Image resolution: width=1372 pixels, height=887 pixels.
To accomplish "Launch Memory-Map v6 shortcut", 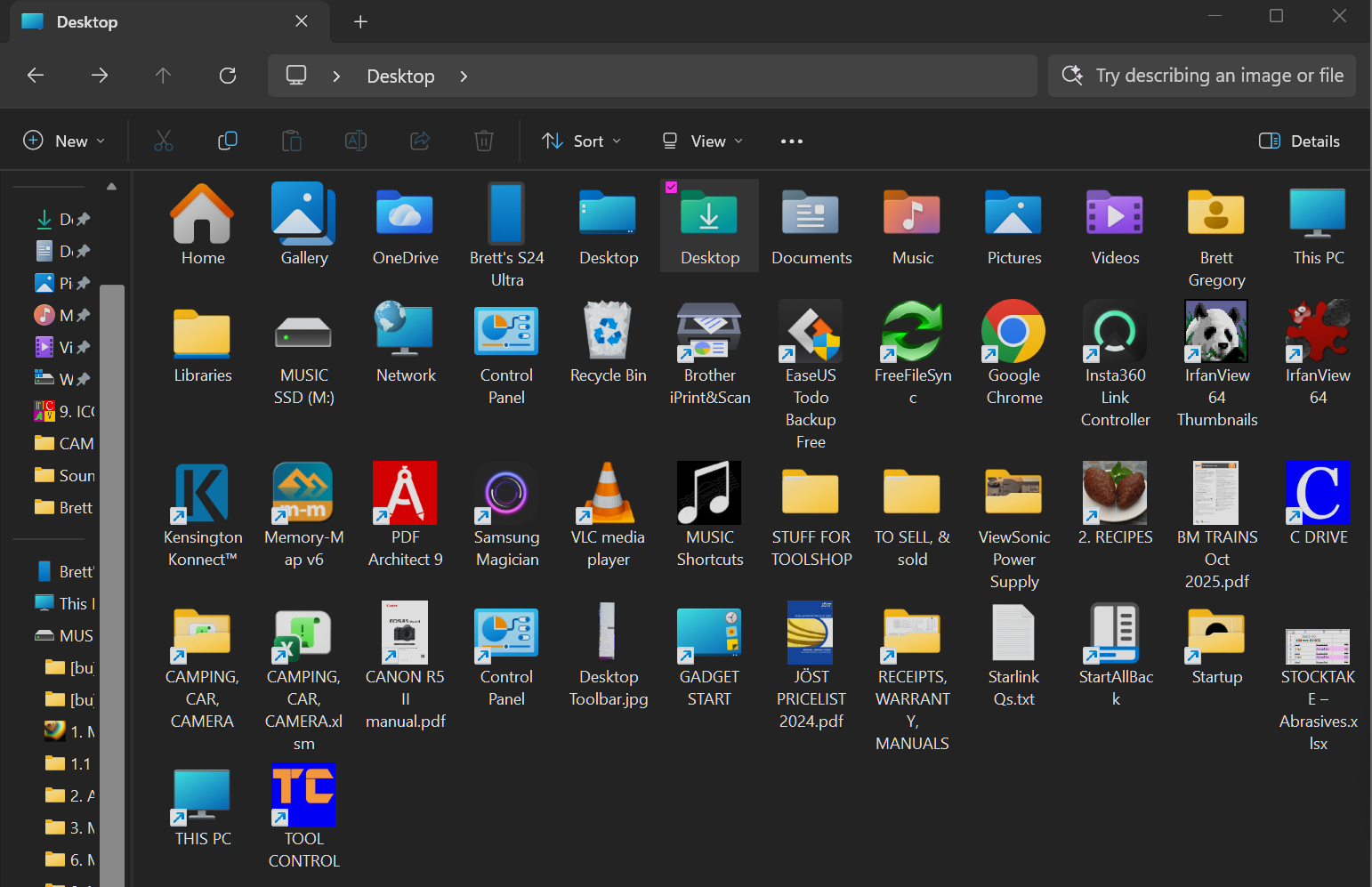I will 304,493.
